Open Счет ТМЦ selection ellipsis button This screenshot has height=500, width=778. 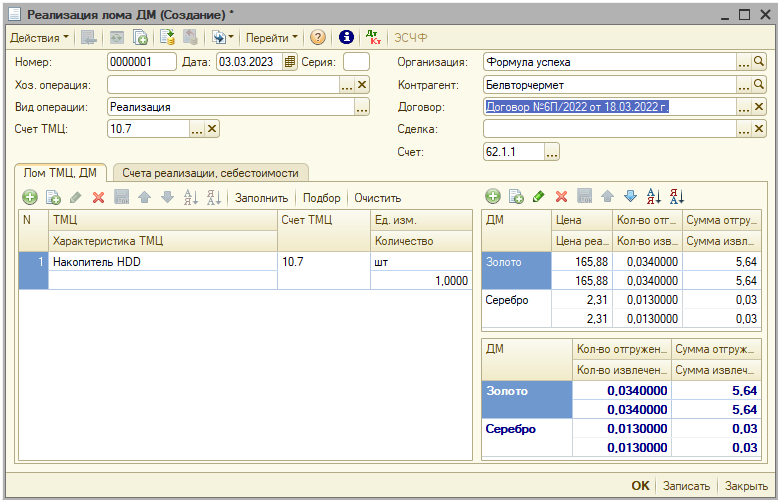[x=196, y=129]
